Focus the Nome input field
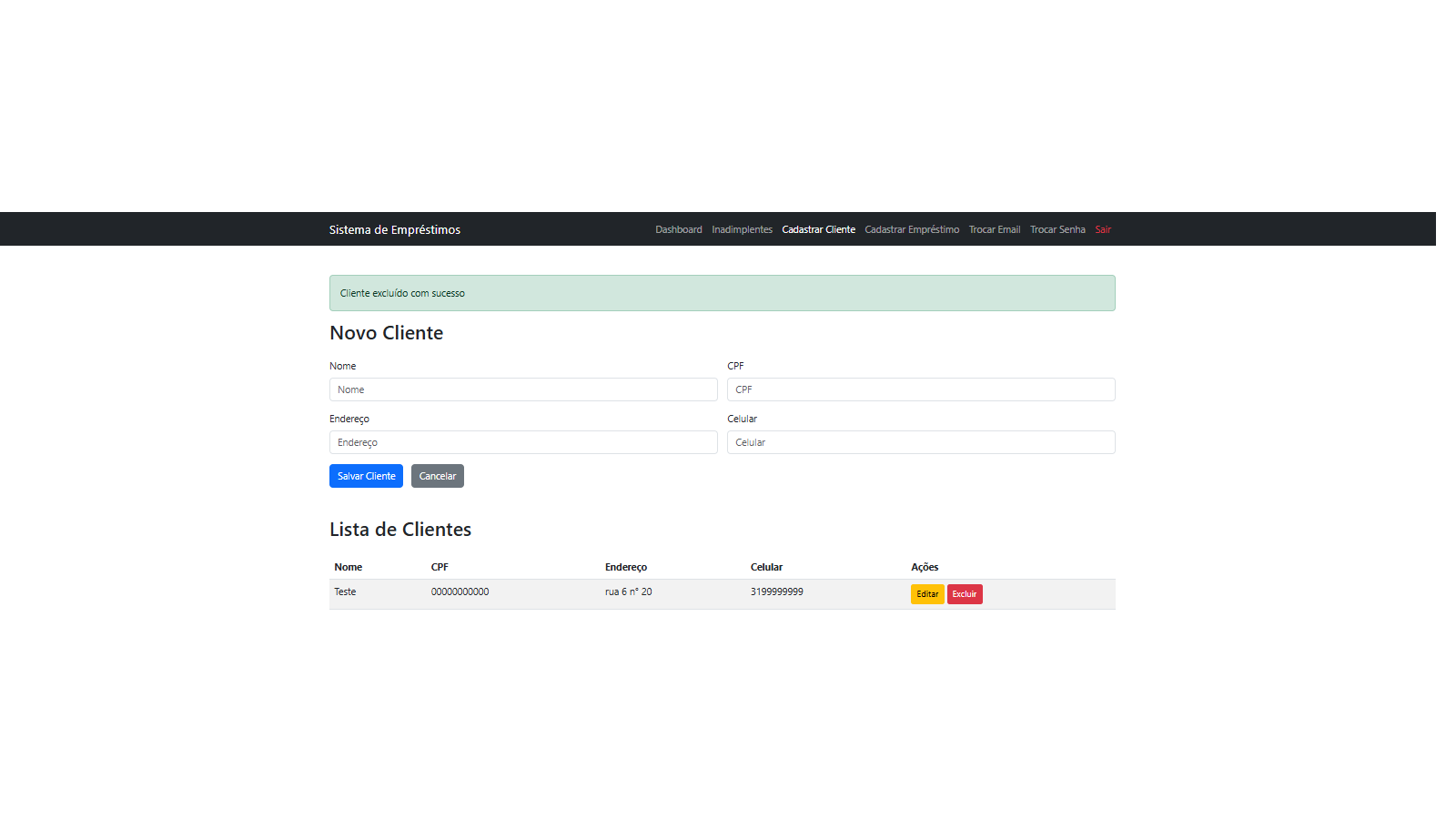Viewport: 1456px width, 819px height. click(x=522, y=389)
